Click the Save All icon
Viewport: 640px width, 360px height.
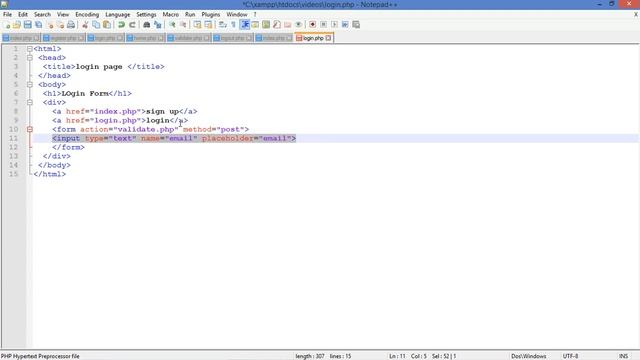click(x=38, y=25)
